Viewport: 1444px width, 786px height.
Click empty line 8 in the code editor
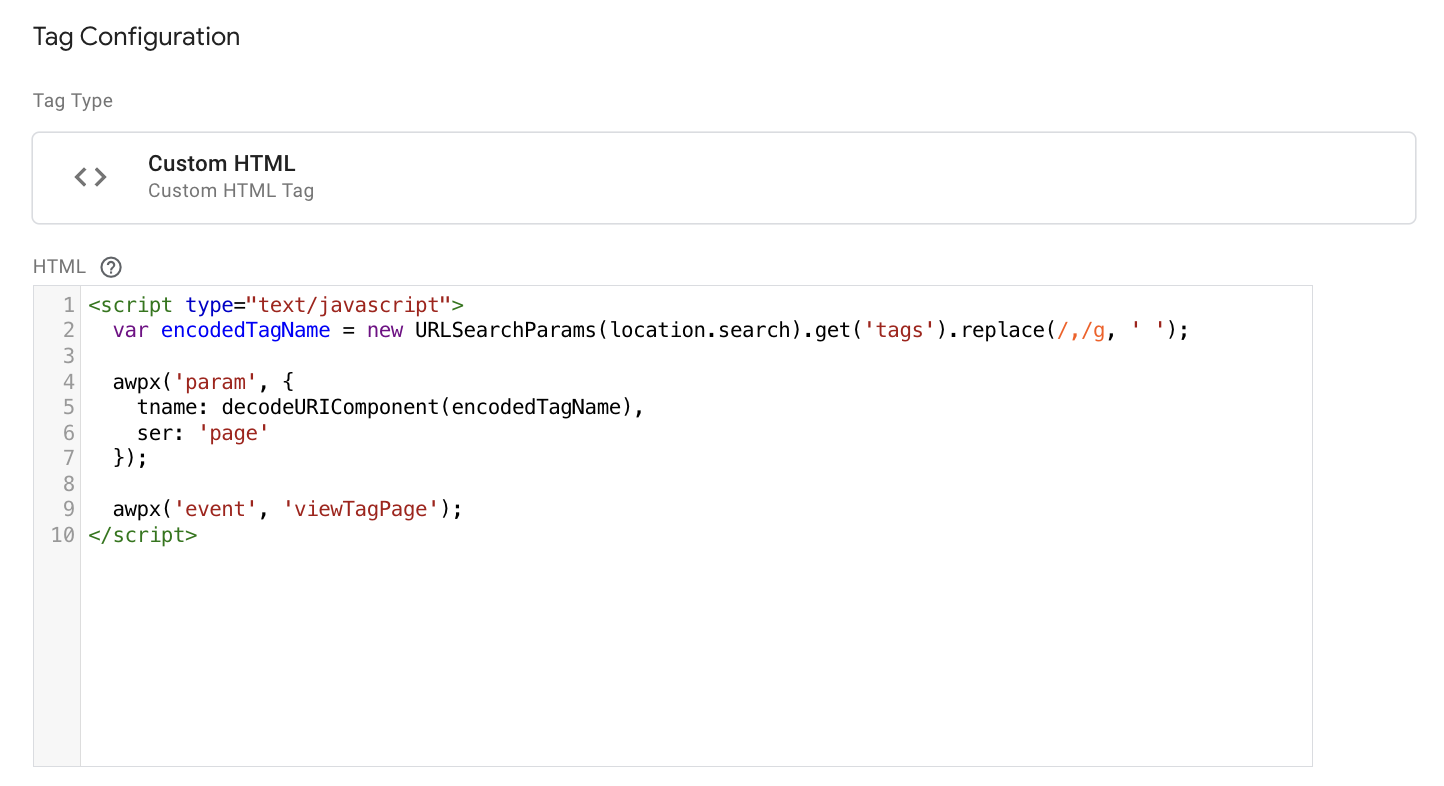point(696,484)
